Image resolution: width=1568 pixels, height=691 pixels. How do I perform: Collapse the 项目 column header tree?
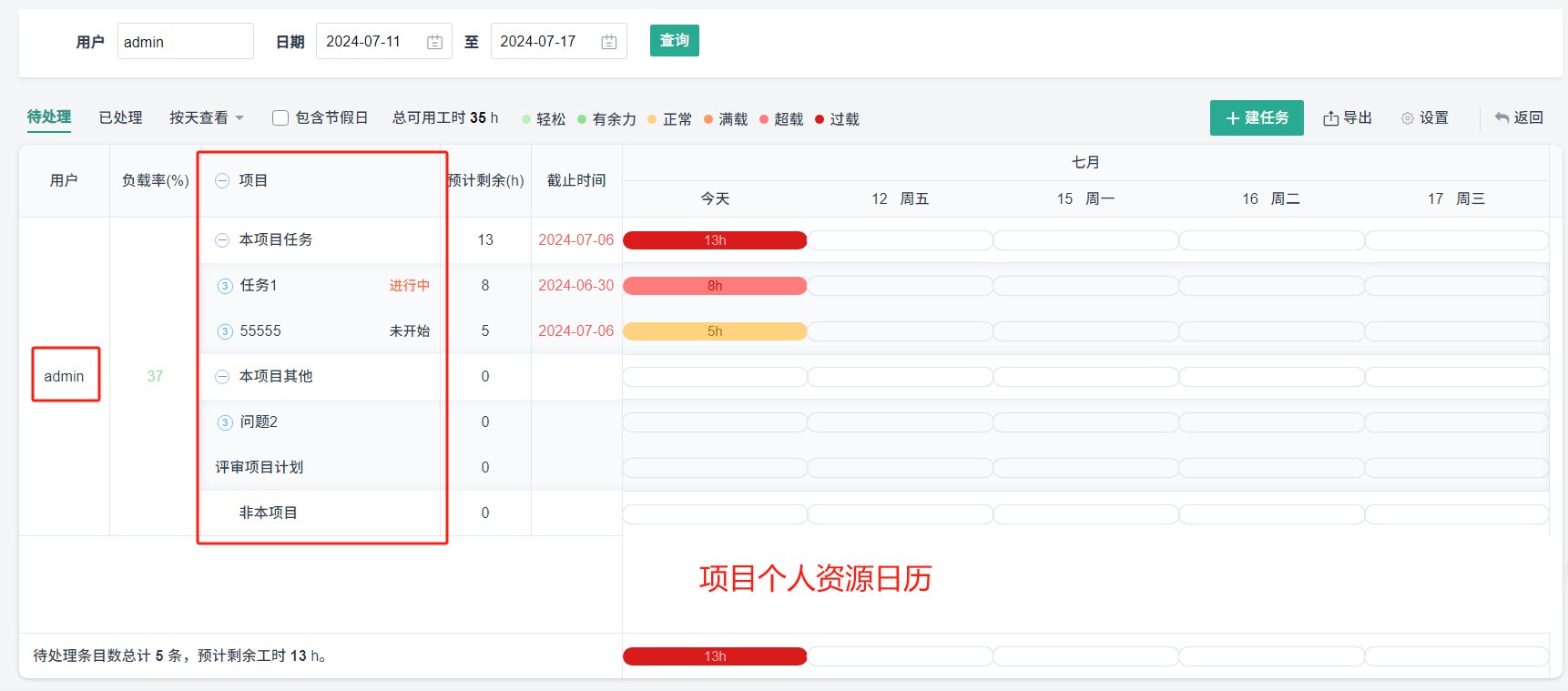pyautogui.click(x=222, y=181)
